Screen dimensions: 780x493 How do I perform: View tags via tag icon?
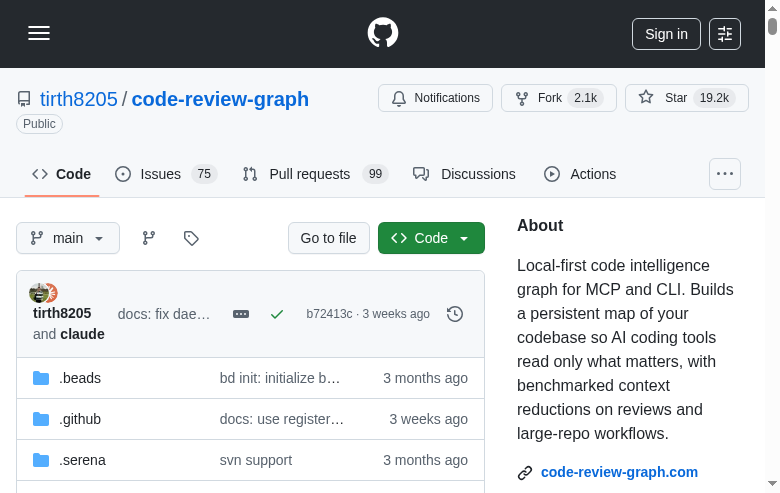point(191,238)
